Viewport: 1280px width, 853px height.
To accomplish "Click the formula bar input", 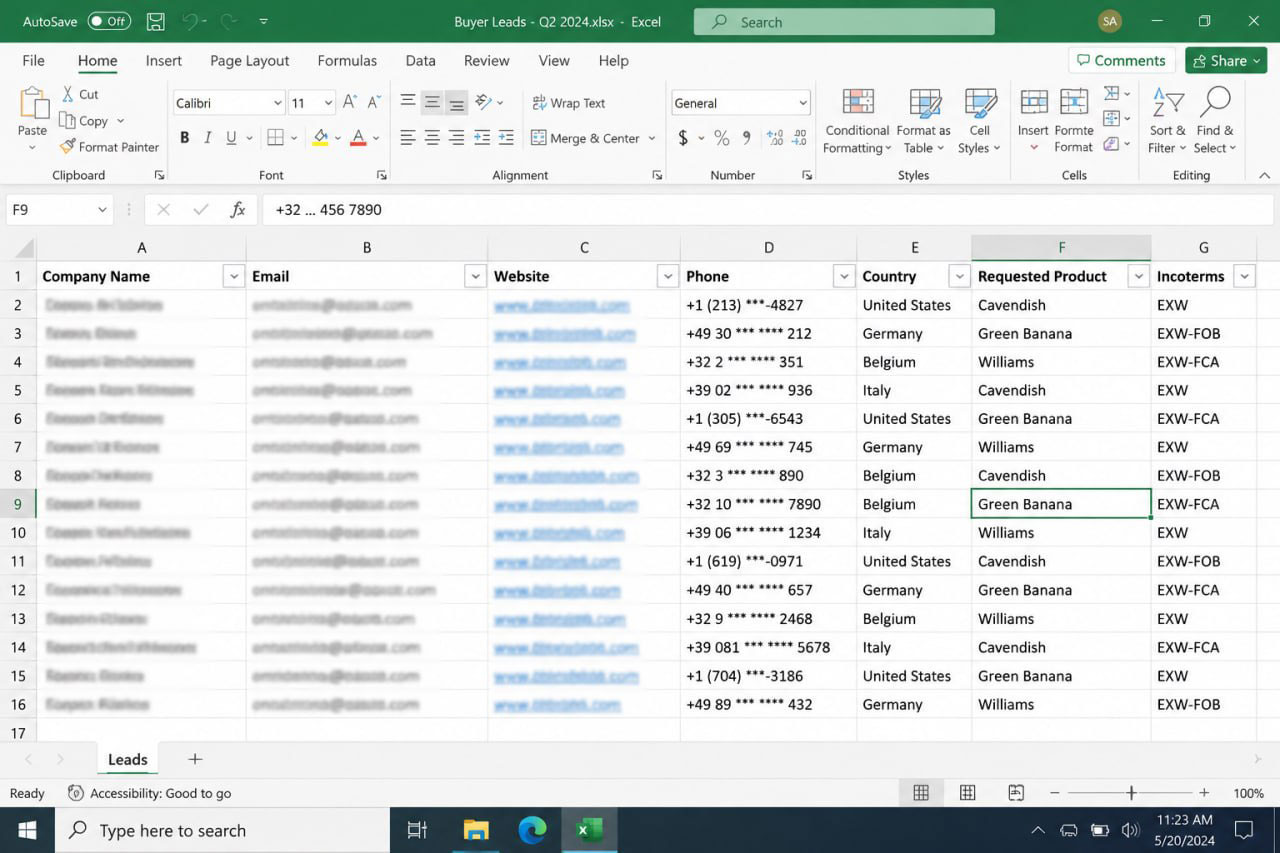I will click(768, 210).
